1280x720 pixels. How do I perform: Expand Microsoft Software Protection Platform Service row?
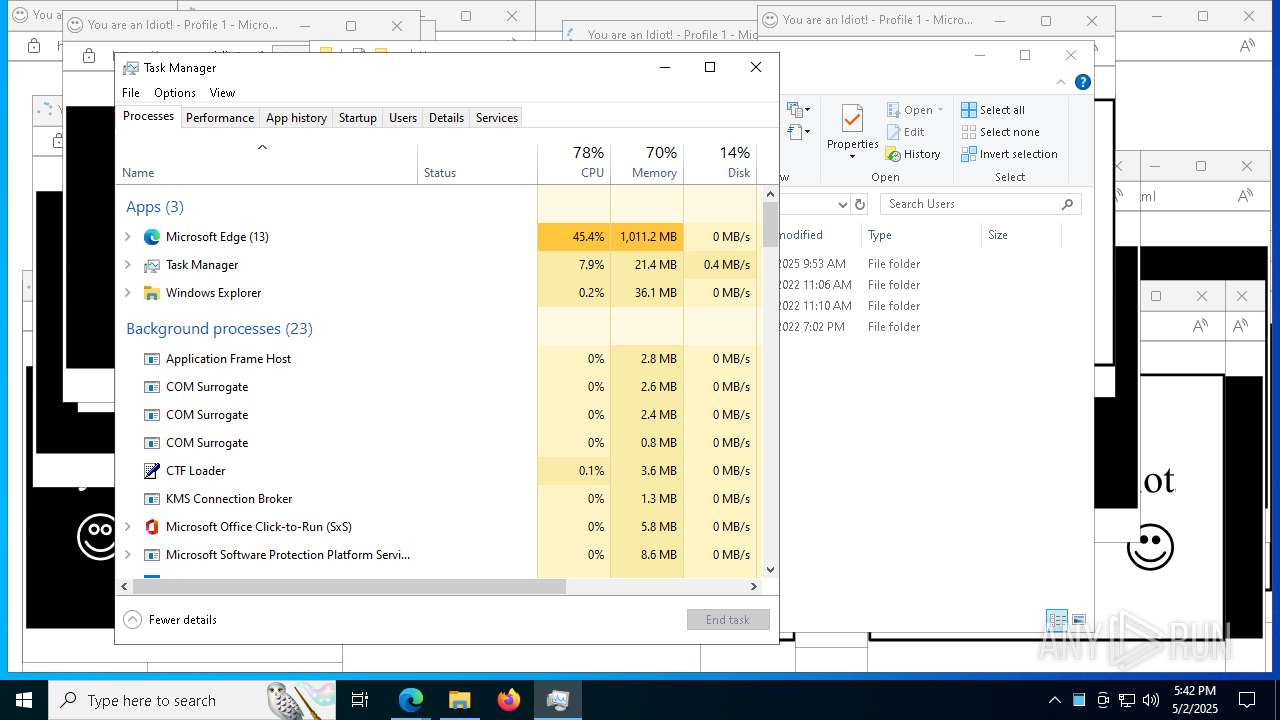pos(127,555)
